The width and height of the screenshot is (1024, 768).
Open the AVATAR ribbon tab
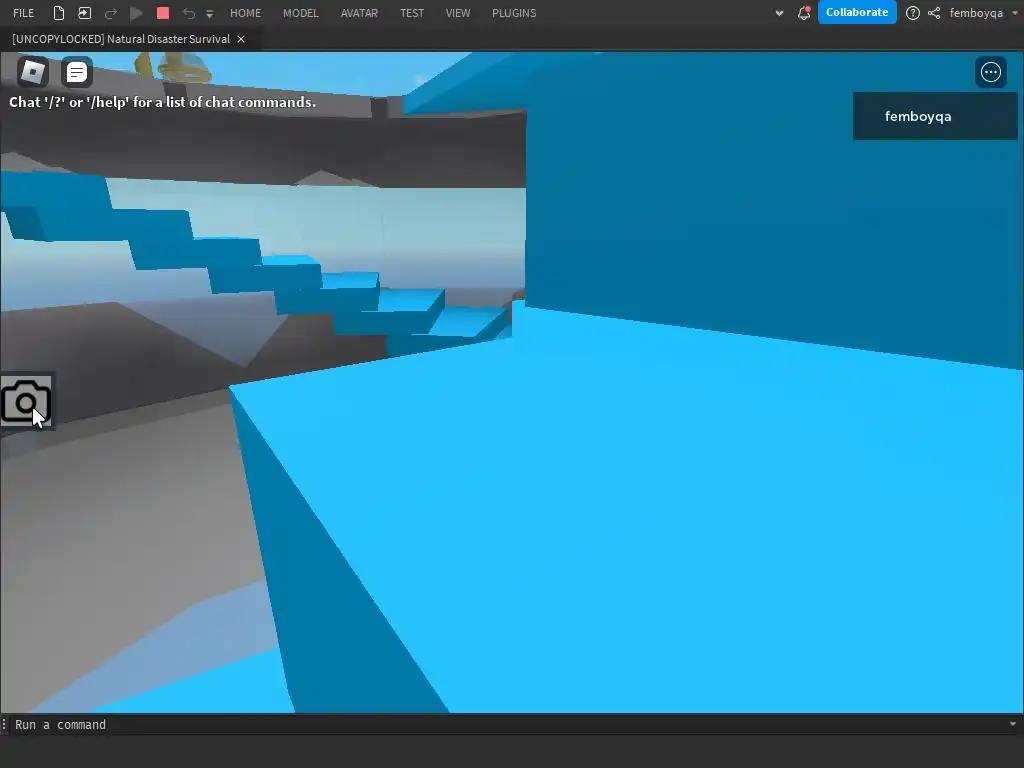(359, 13)
